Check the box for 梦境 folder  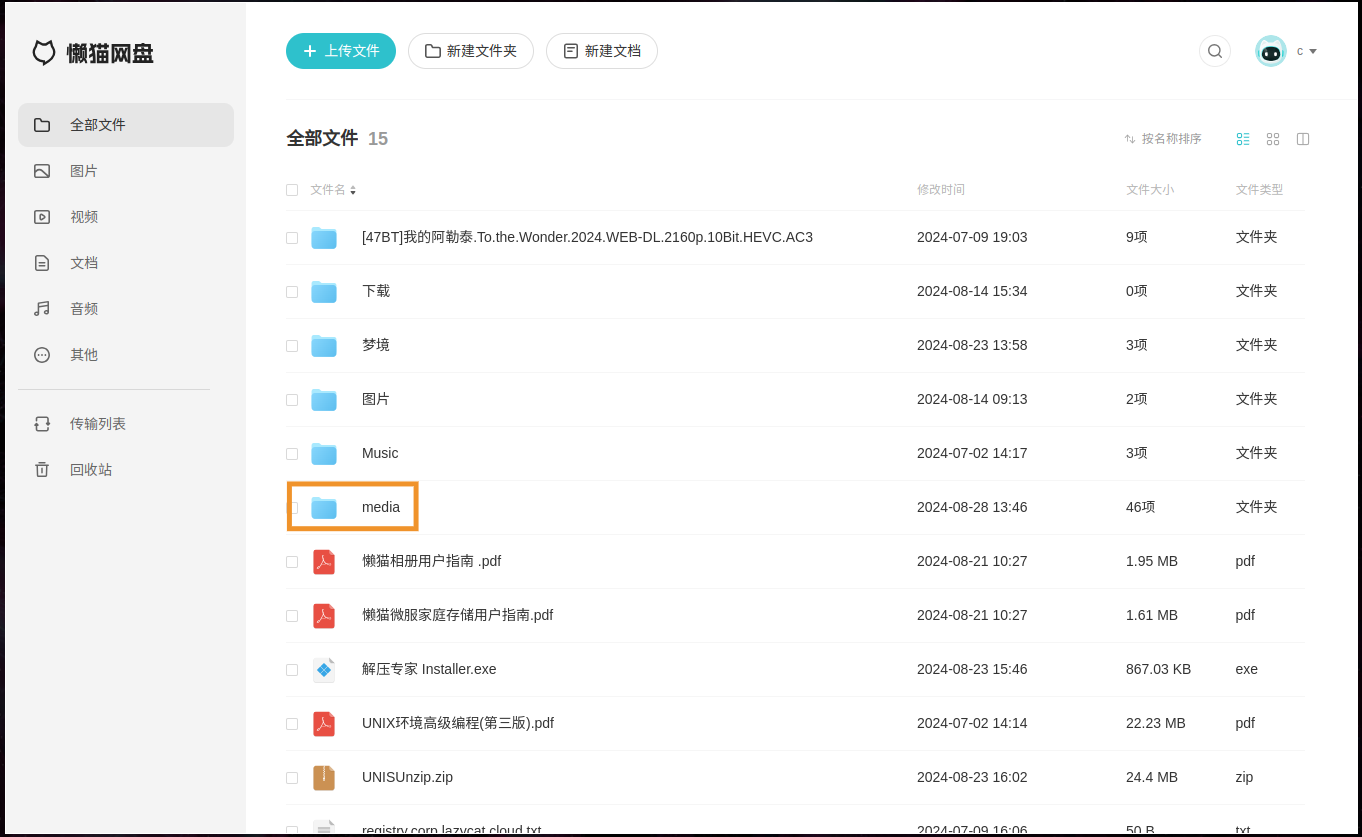[292, 346]
